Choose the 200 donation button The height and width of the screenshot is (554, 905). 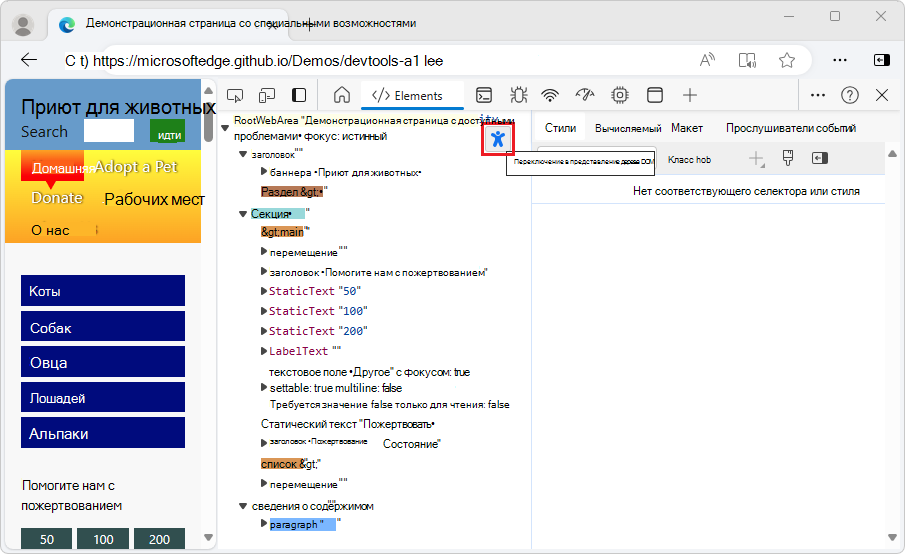(159, 539)
